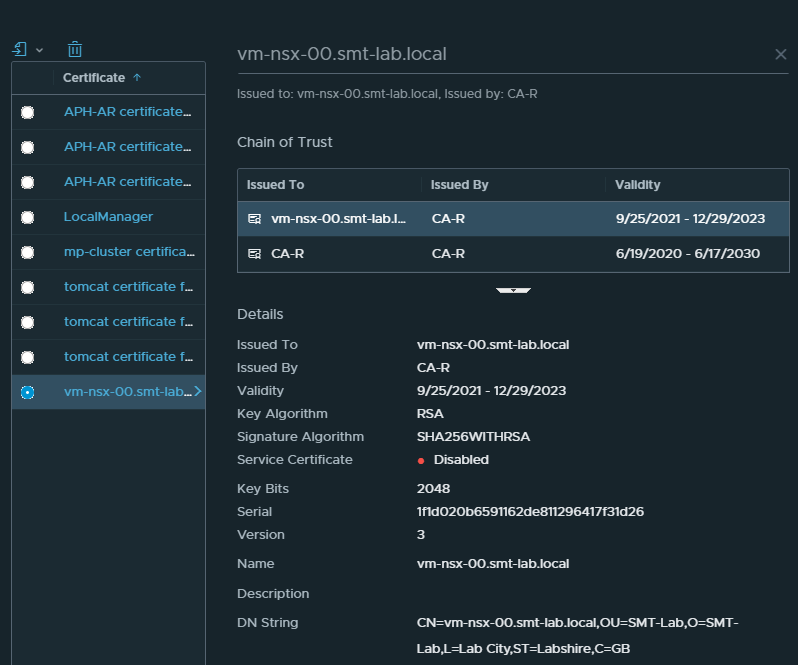798x665 pixels.
Task: Open the import dropdown arrow
Action: point(40,50)
